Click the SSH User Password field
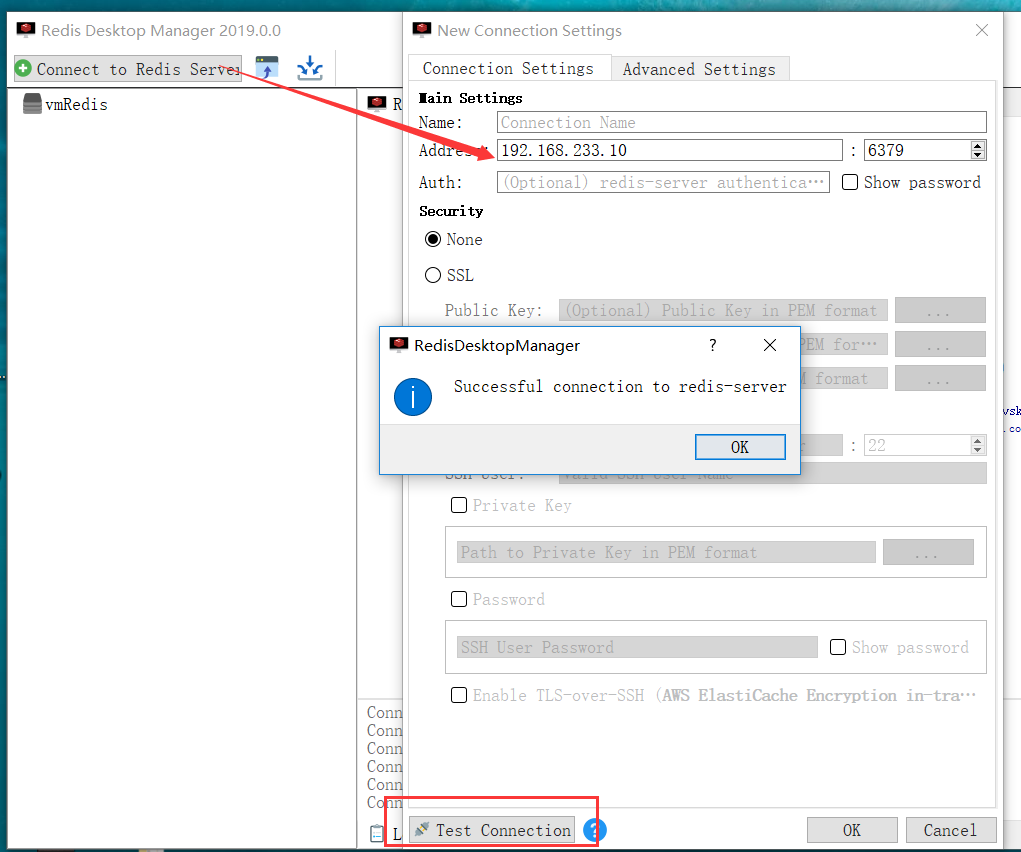 637,647
